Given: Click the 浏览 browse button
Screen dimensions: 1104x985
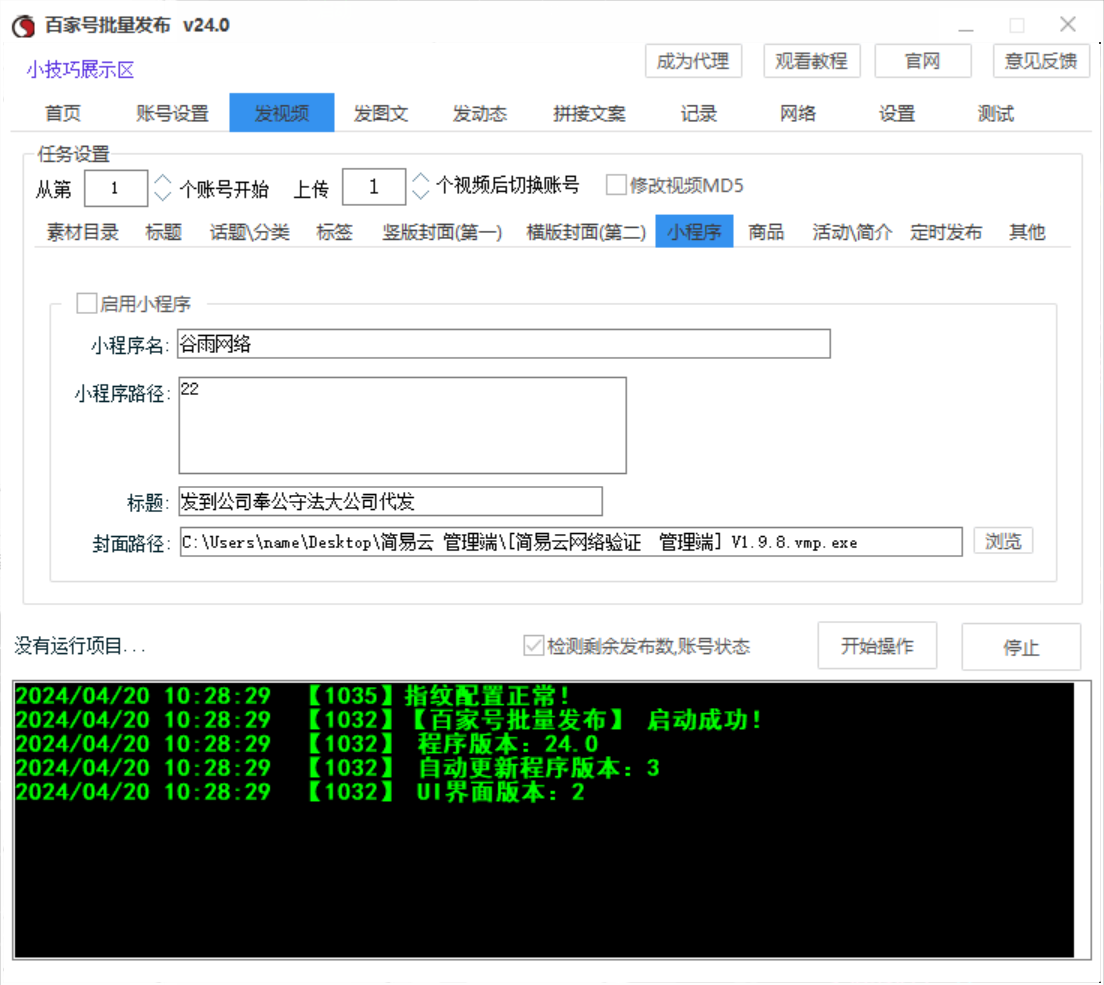Looking at the screenshot, I should [x=1003, y=541].
